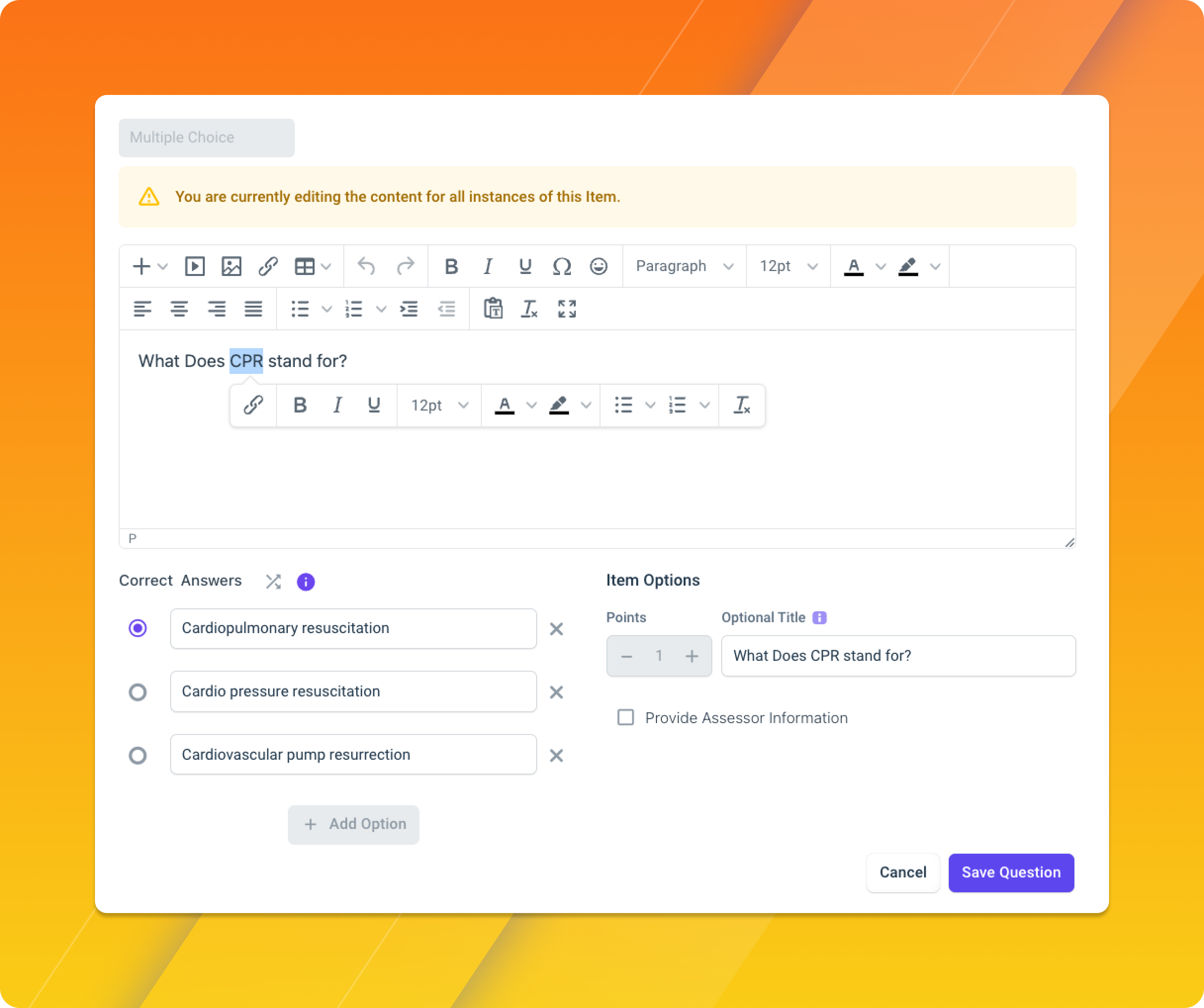The image size is (1204, 1008).
Task: Expand the table insert dropdown
Action: (x=326, y=267)
